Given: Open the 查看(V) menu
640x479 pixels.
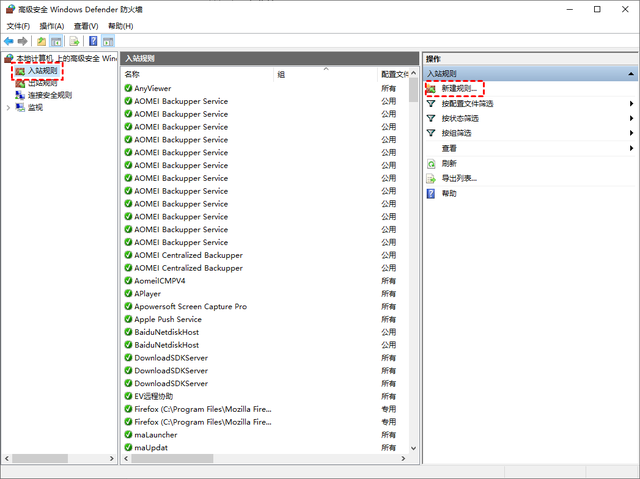Looking at the screenshot, I should coord(86,26).
